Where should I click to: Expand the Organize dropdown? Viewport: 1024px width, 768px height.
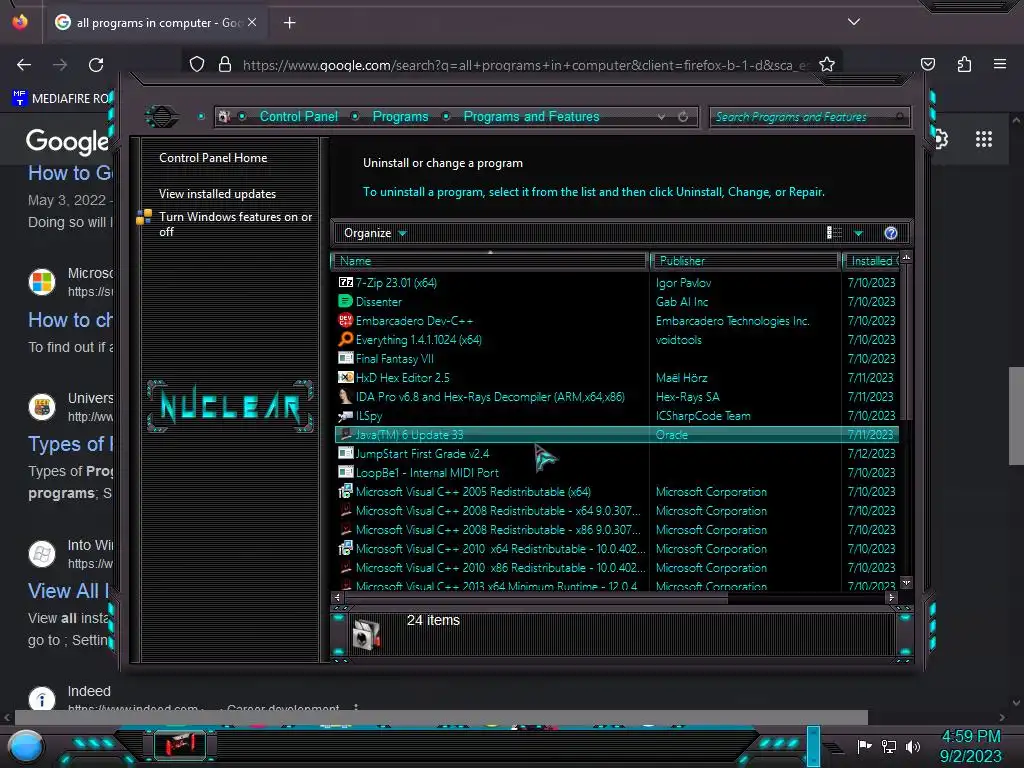click(374, 233)
